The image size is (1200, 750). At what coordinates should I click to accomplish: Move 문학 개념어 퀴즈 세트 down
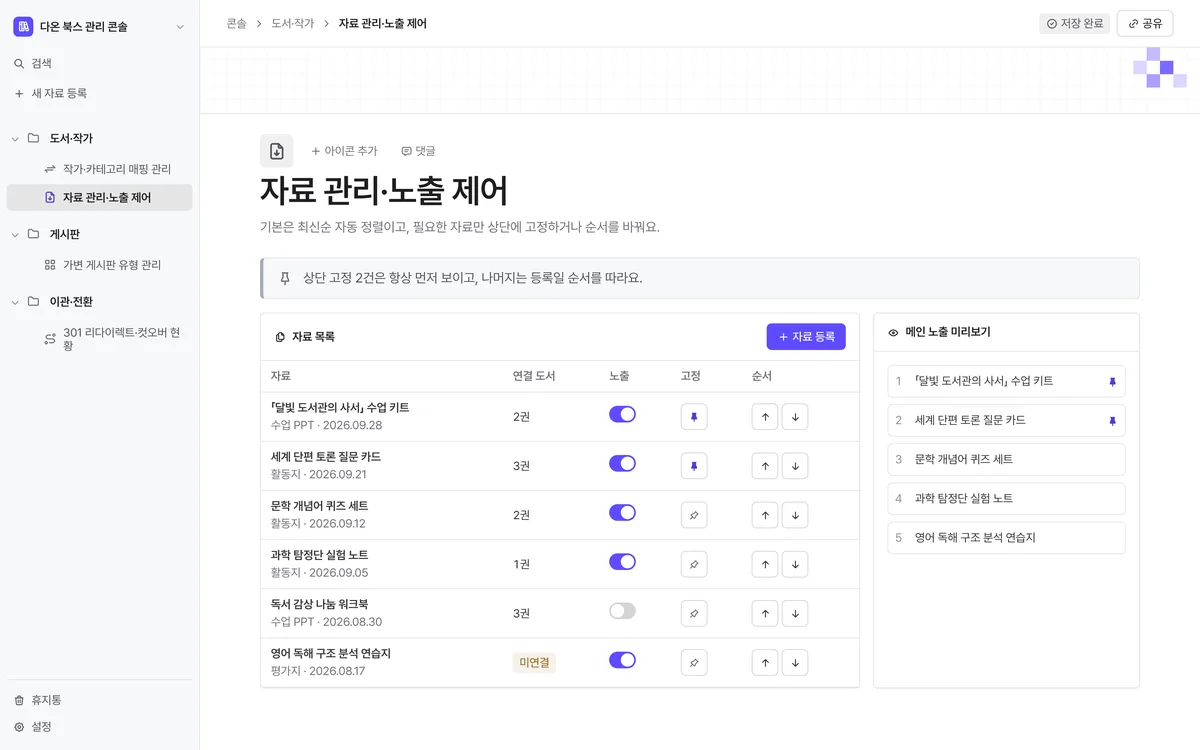coord(795,515)
